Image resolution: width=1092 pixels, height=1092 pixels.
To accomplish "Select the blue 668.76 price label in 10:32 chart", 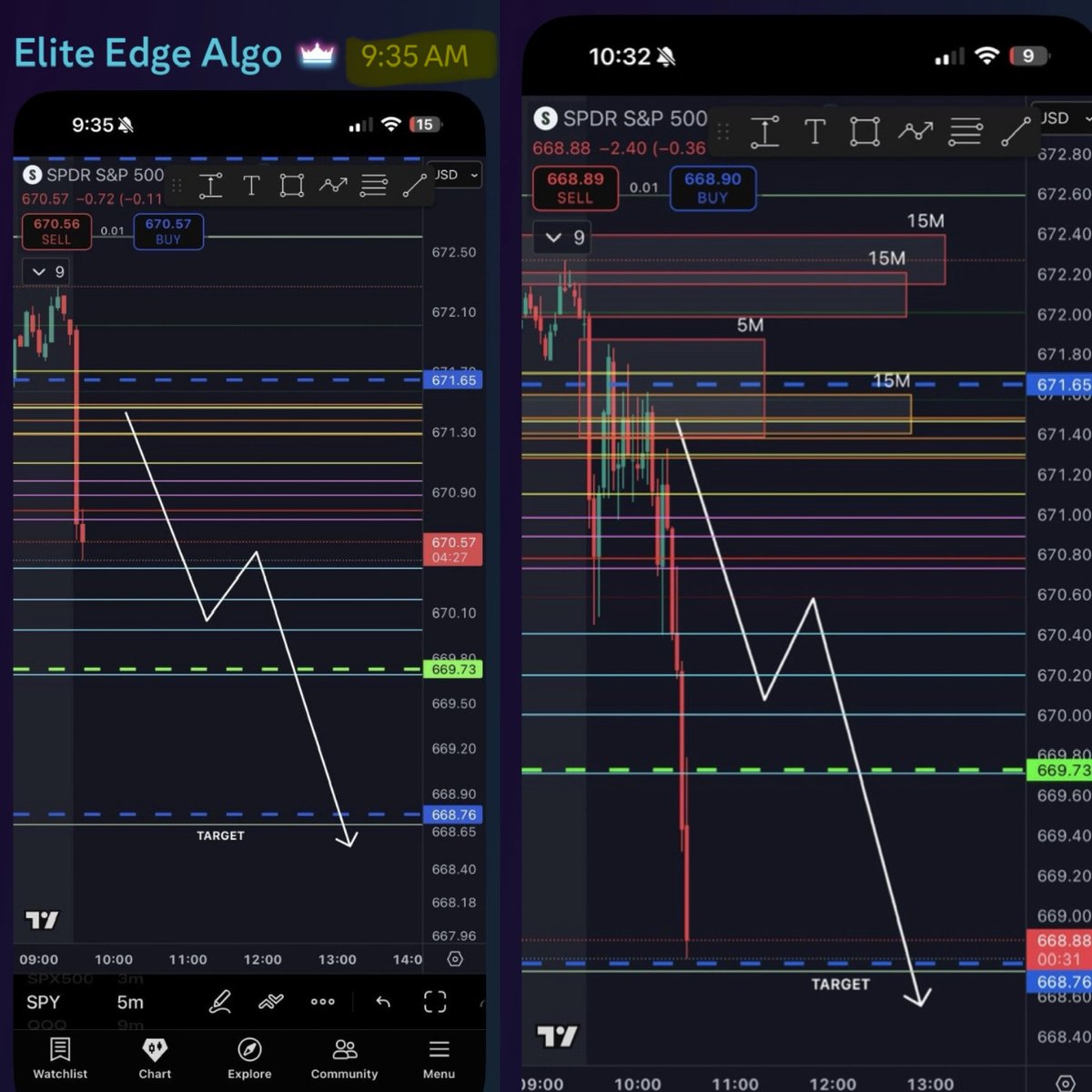I will pos(1059,982).
